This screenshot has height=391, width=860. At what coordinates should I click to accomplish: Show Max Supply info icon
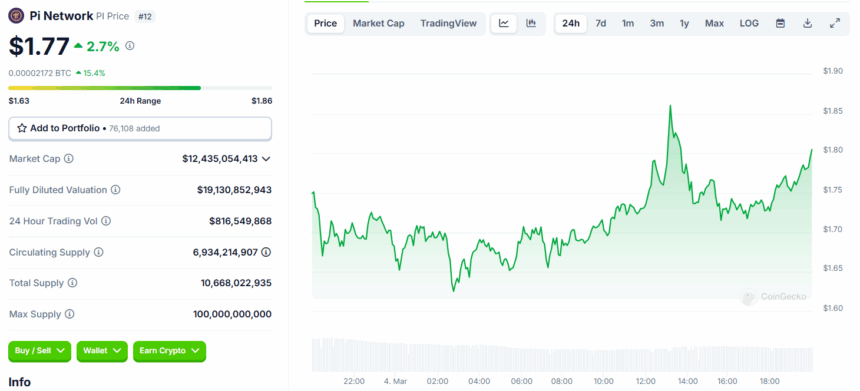[70, 314]
